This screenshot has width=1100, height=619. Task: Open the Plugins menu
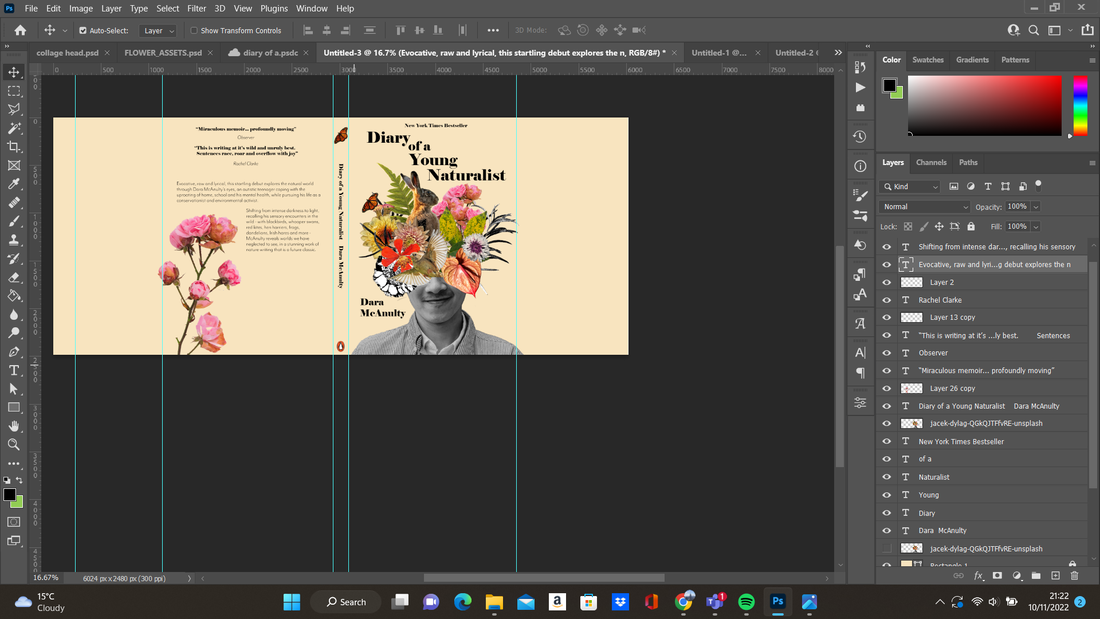click(x=274, y=8)
